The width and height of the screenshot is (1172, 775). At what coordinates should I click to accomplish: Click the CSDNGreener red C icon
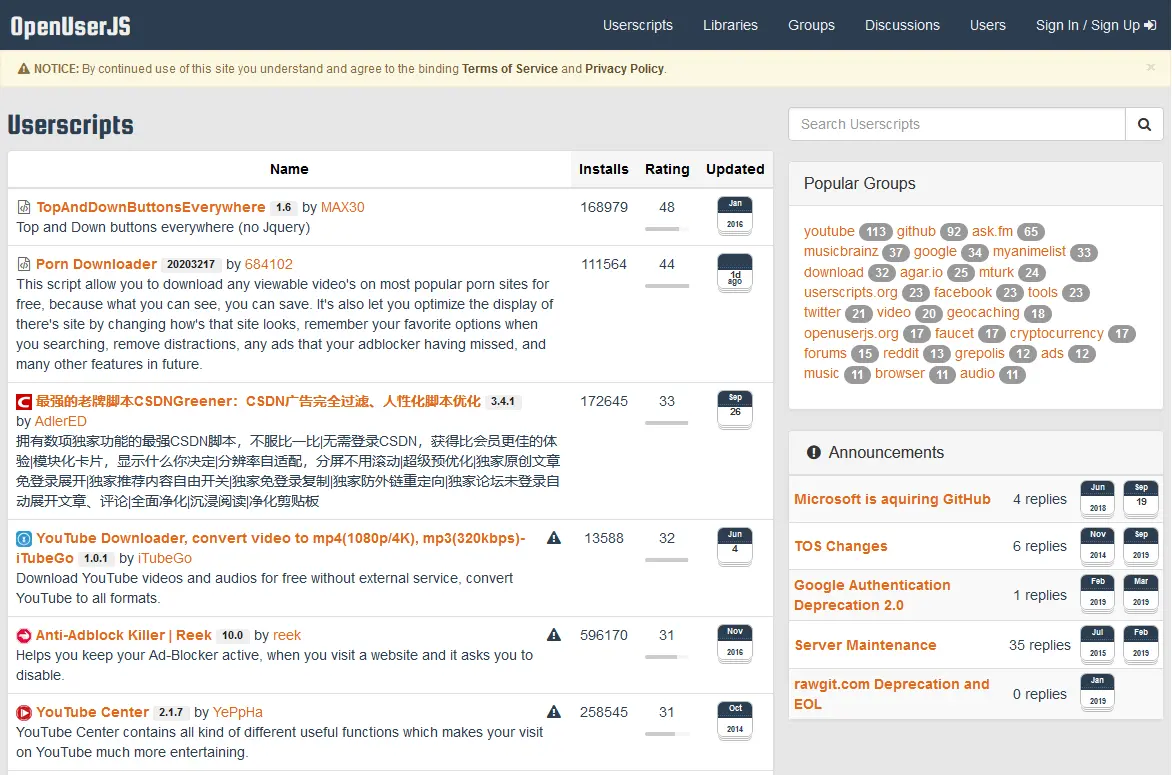24,402
